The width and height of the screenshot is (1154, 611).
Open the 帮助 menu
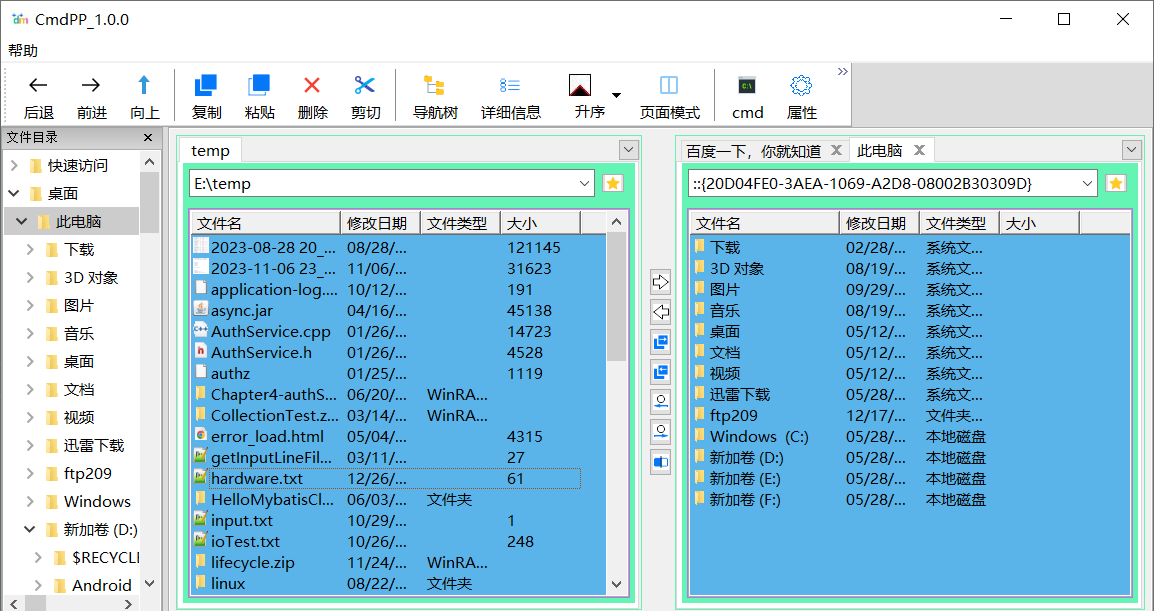click(23, 50)
